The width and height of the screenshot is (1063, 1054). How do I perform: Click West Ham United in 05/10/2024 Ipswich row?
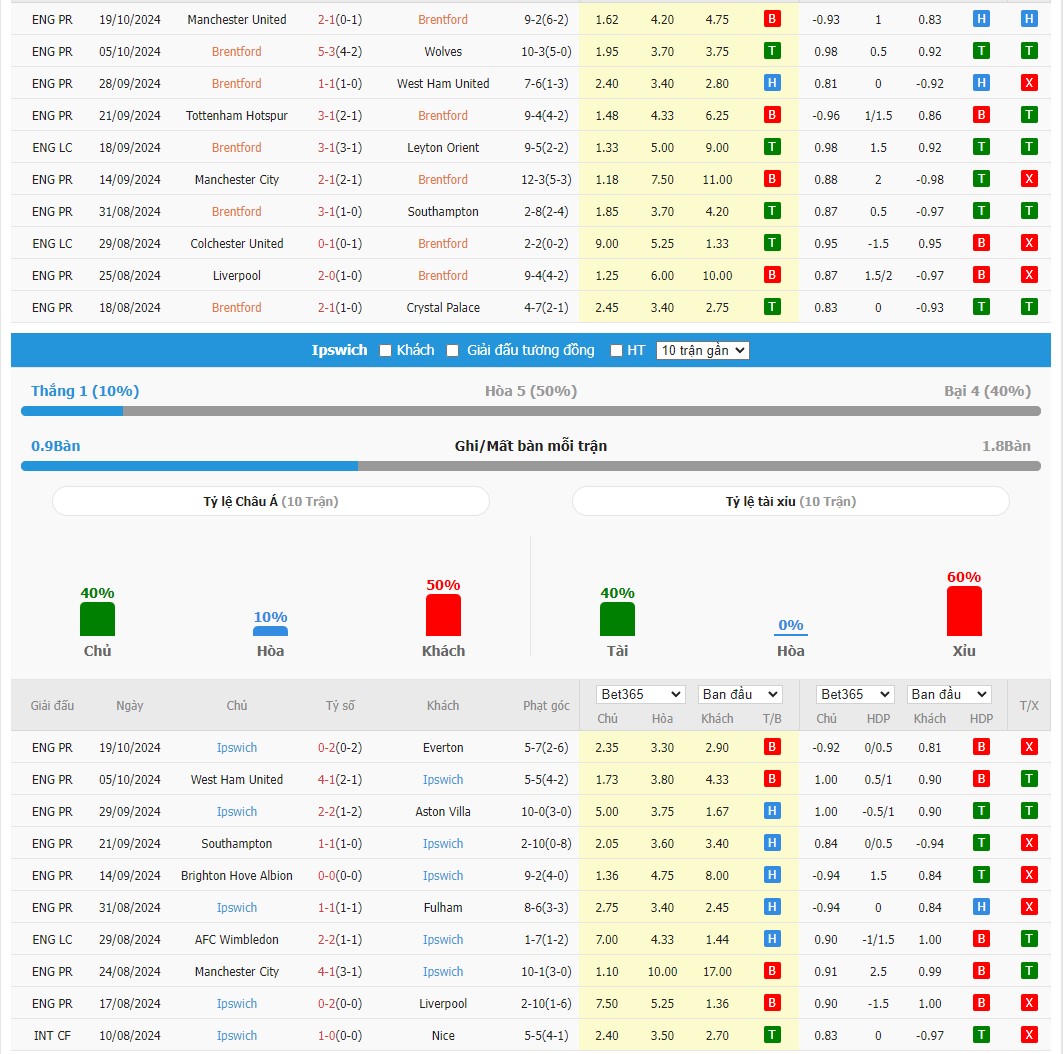(x=237, y=779)
